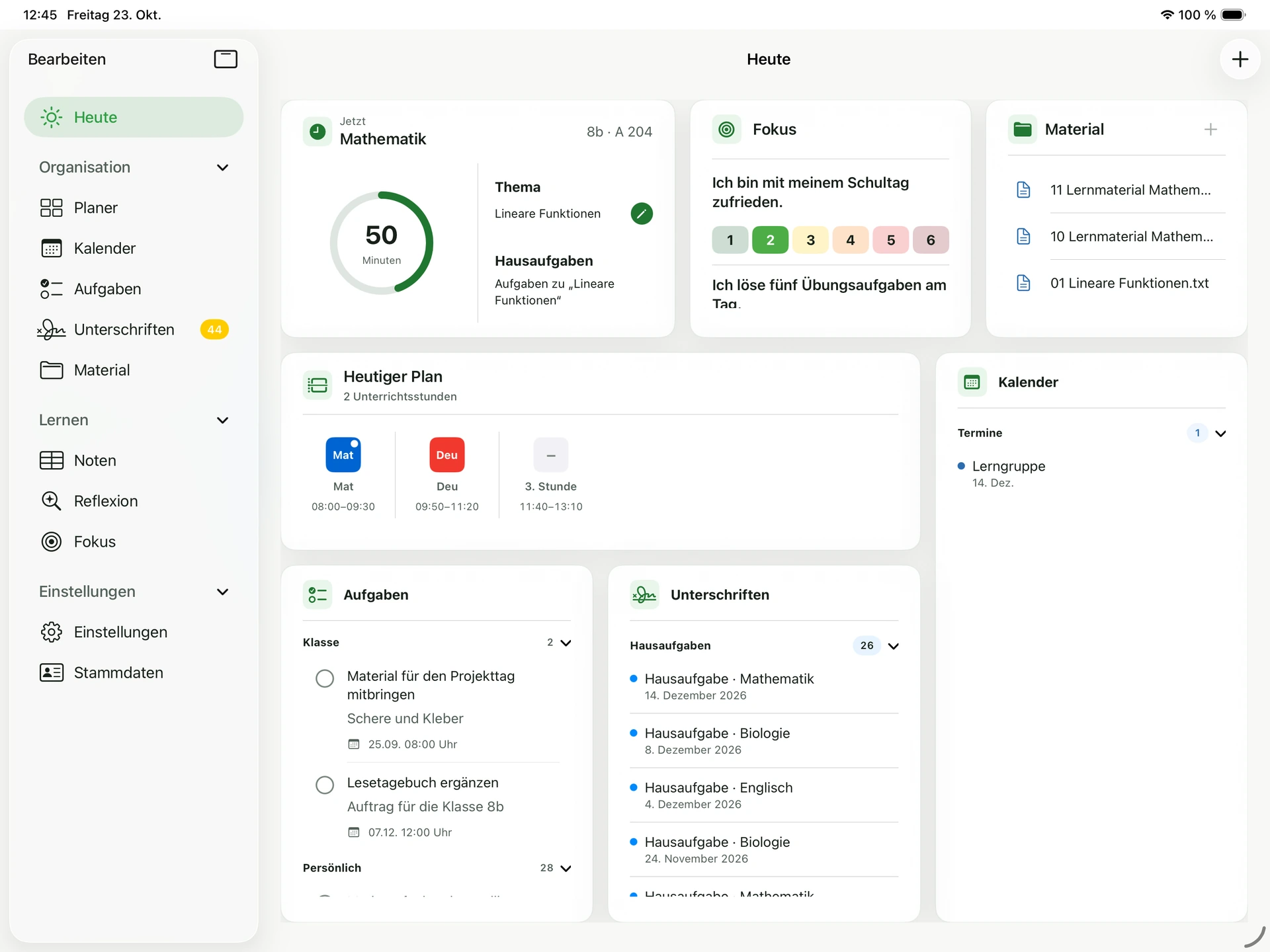The width and height of the screenshot is (1270, 952).
Task: Toggle the sidebar panel icon
Action: point(226,59)
